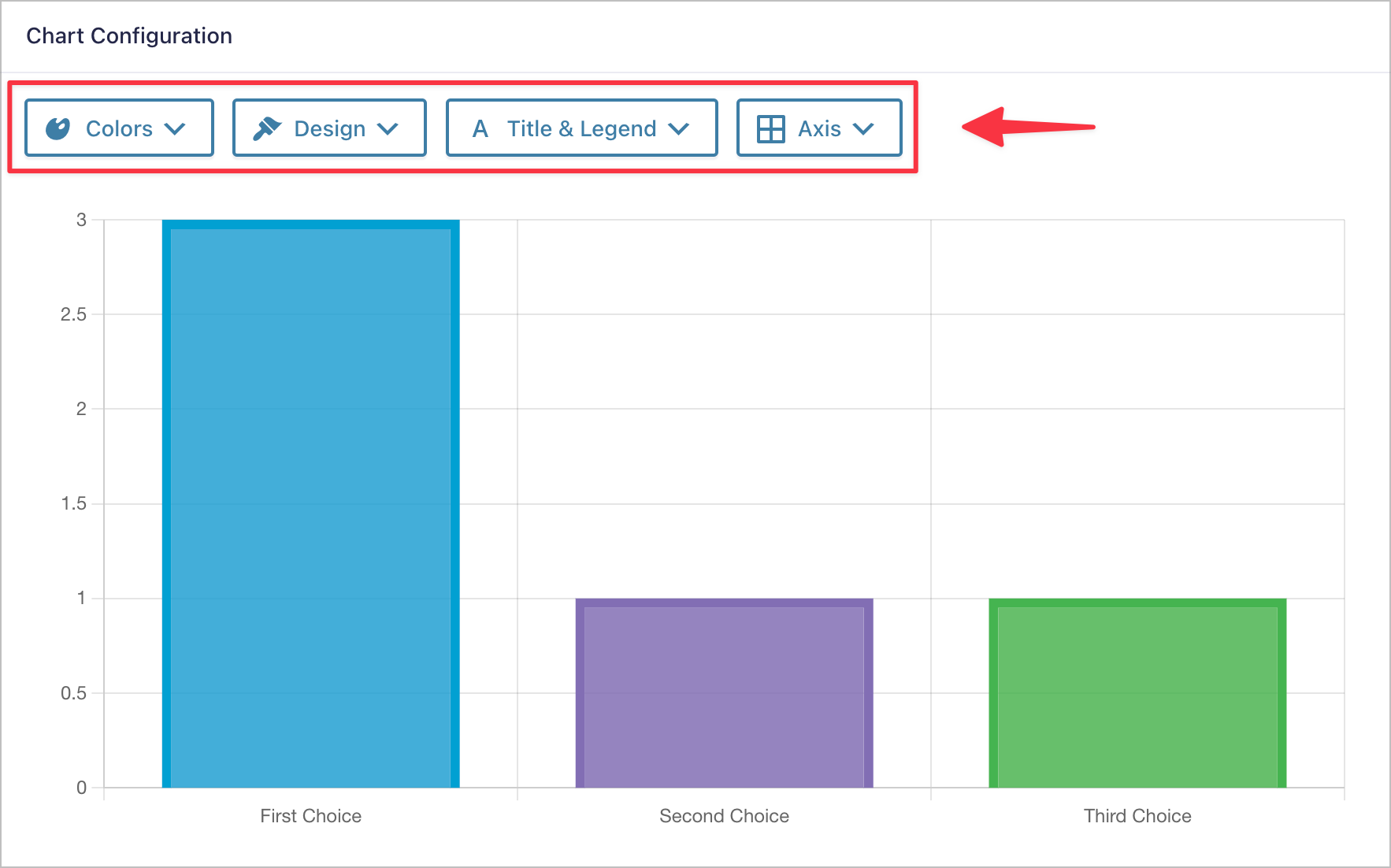Click the First Choice axis label

coord(310,816)
